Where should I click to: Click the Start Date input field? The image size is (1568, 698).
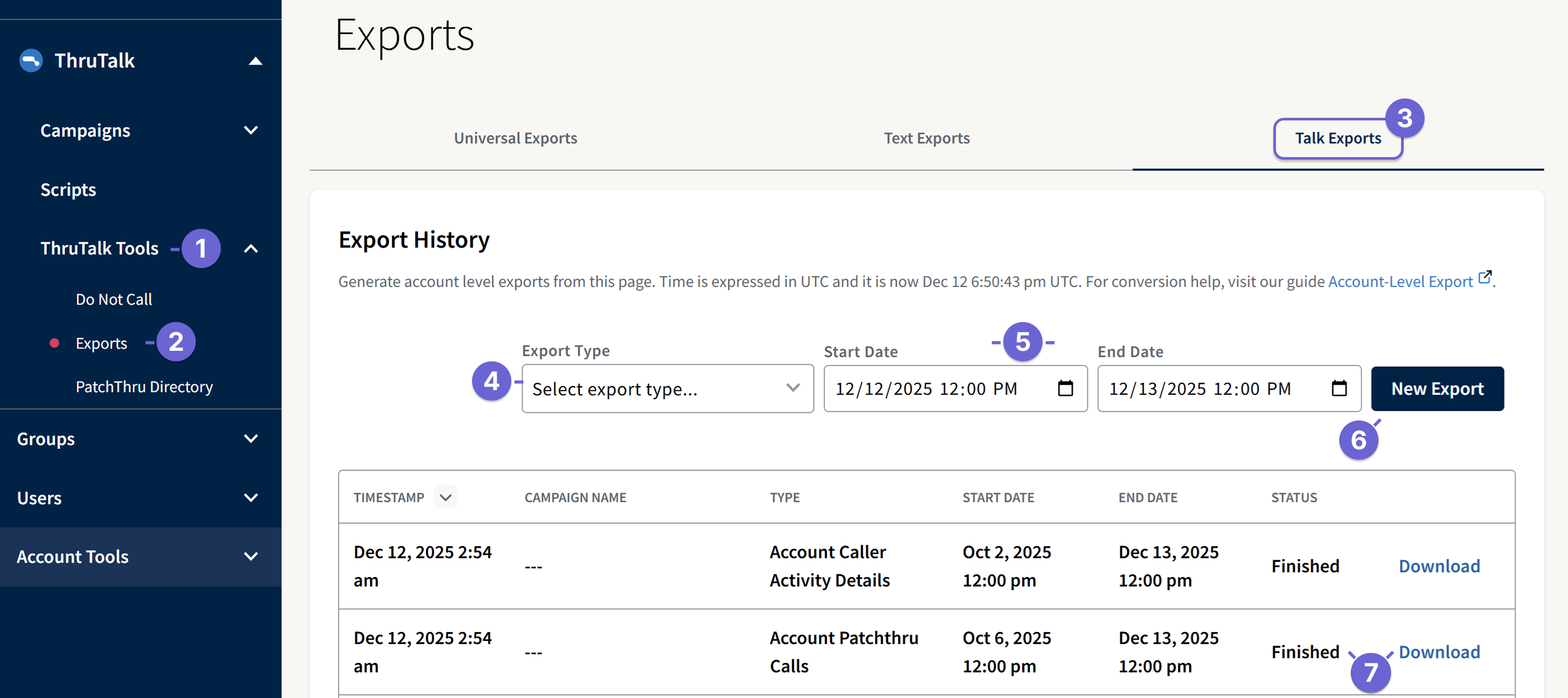(925, 388)
